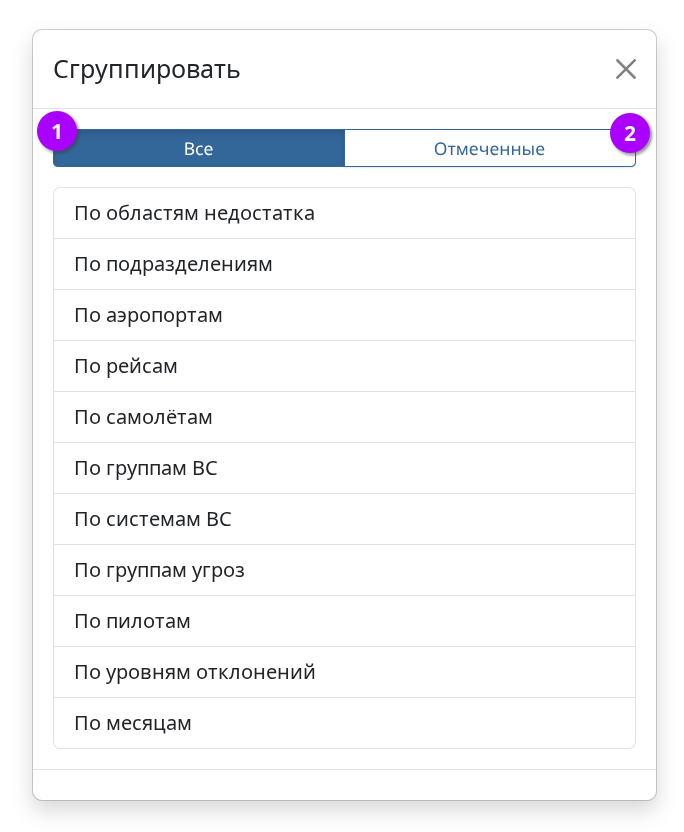Select По уровням отклонений grouping
This screenshot has width=684, height=832.
point(344,672)
